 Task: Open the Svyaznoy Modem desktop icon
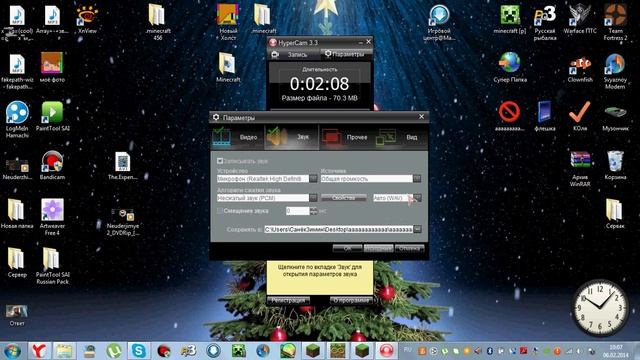(x=615, y=71)
